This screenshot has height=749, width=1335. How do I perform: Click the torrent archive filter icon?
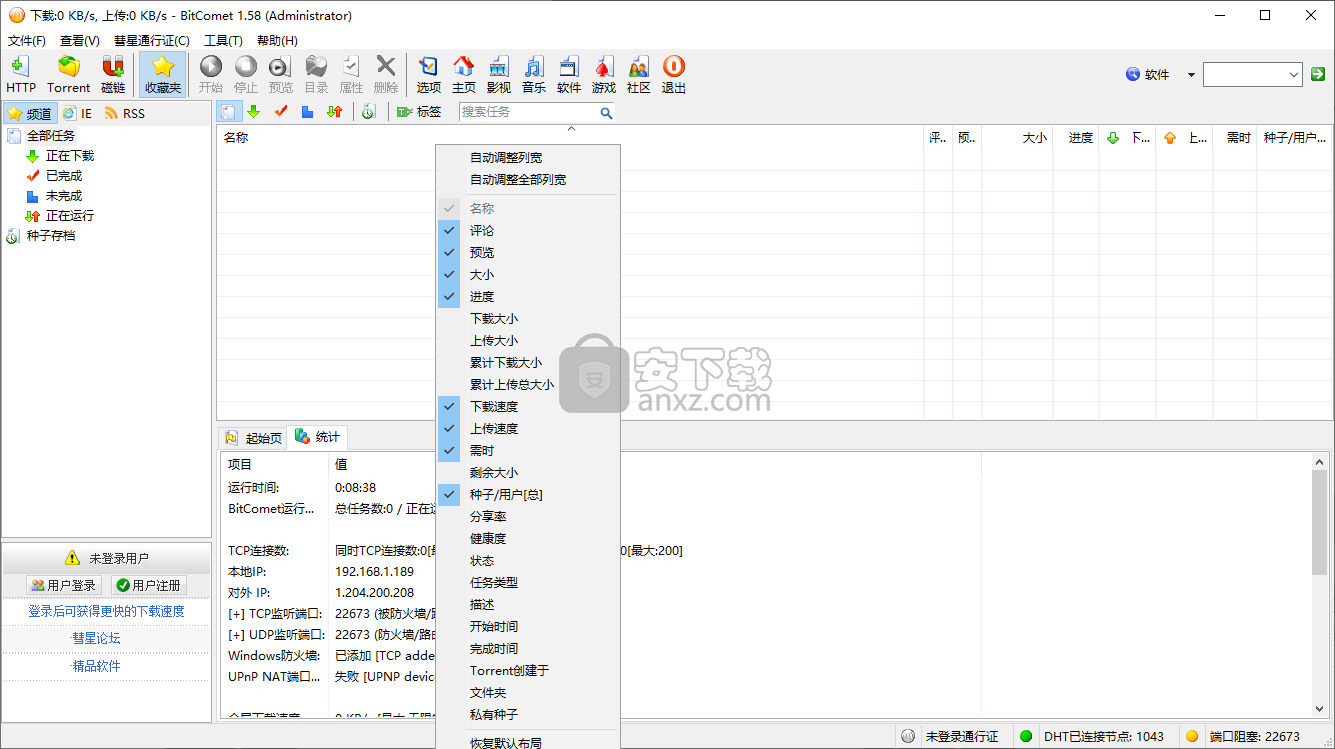tap(368, 112)
